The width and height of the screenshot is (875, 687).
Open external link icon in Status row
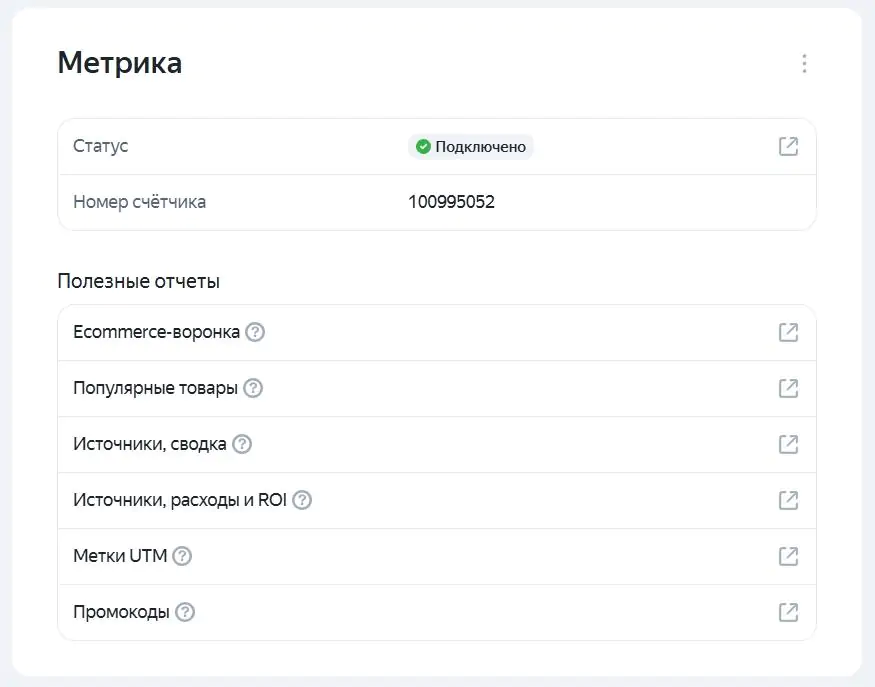[788, 146]
